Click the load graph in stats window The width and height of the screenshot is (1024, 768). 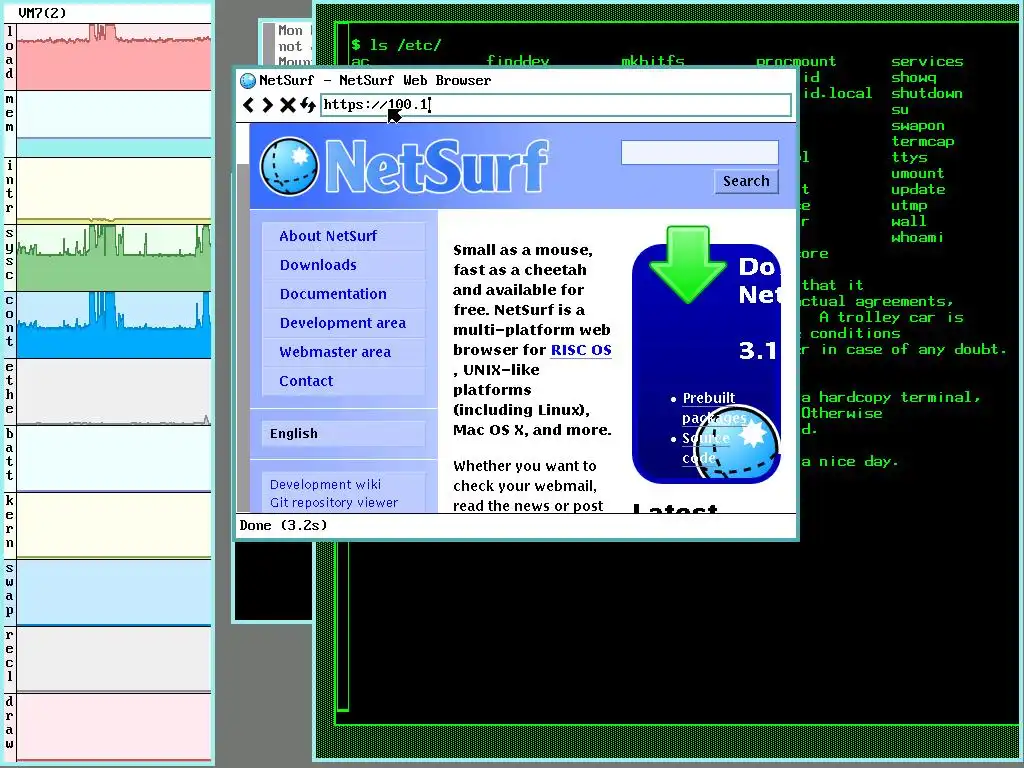(114, 57)
